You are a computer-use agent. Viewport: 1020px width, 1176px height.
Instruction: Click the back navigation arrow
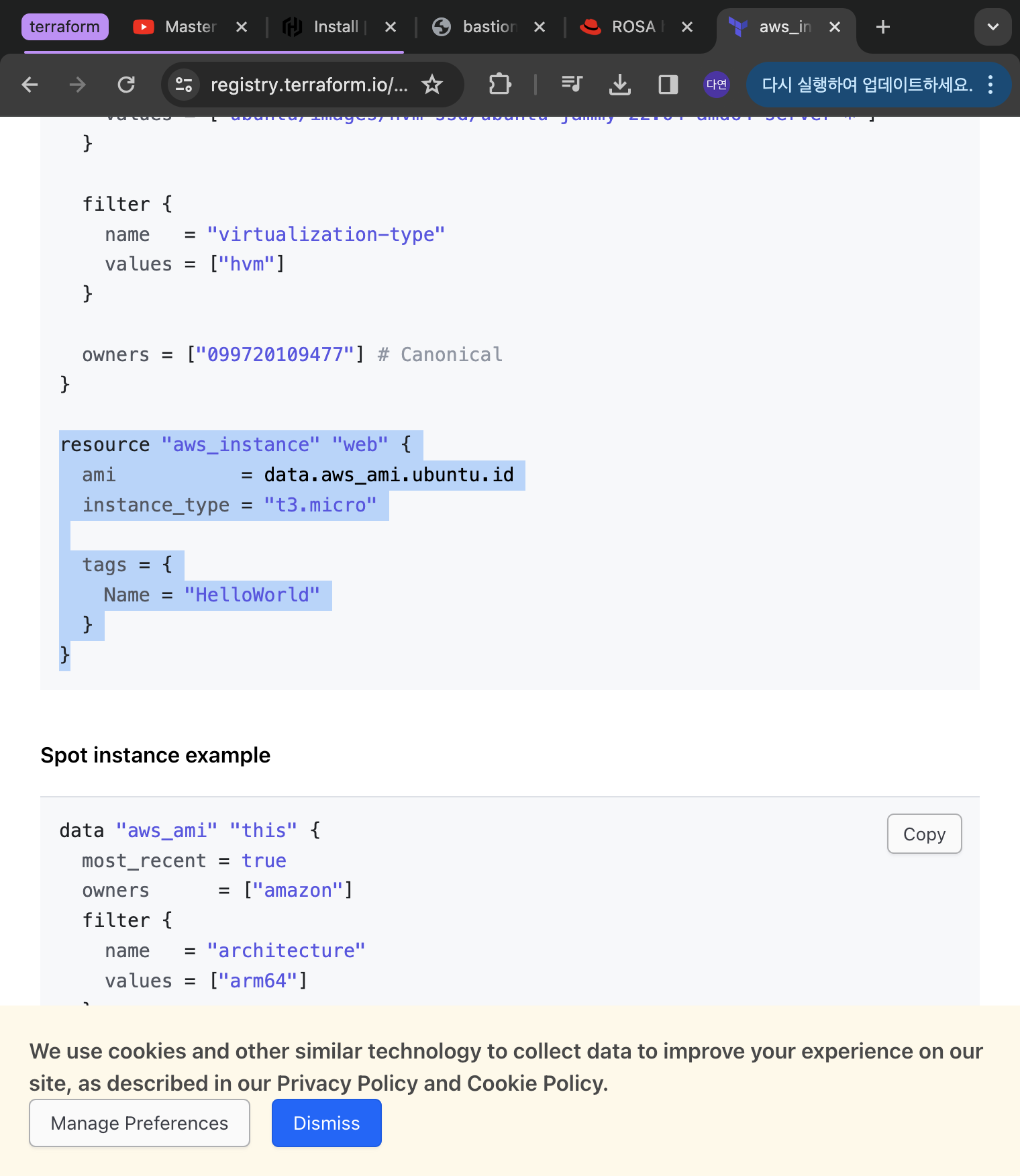point(30,85)
